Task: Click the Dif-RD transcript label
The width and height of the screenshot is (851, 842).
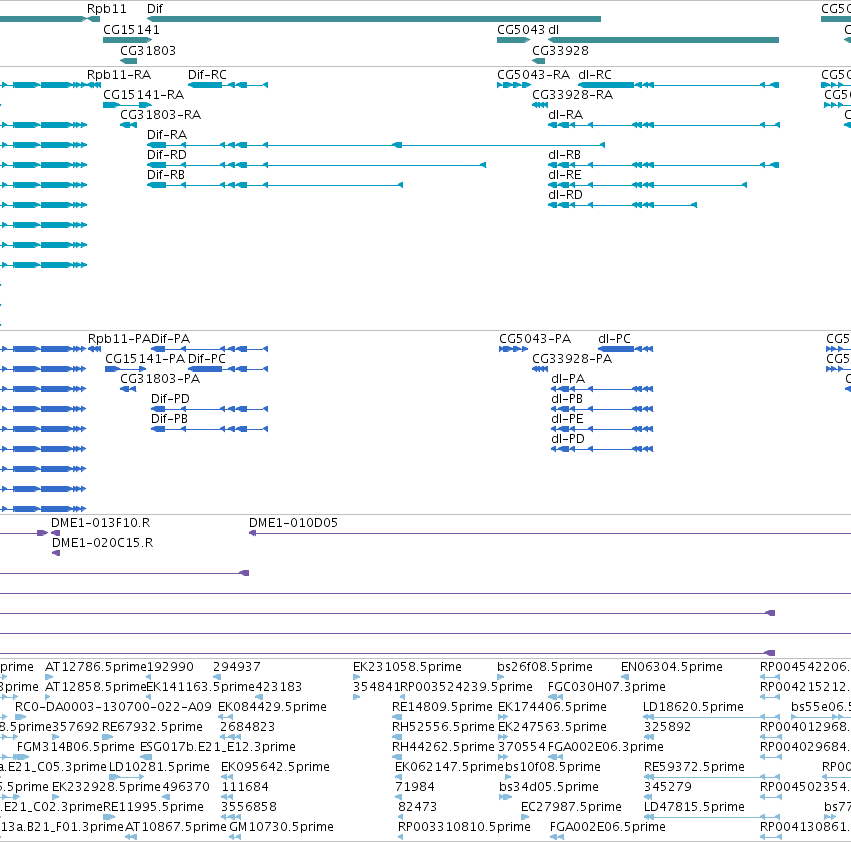Action: pos(167,155)
